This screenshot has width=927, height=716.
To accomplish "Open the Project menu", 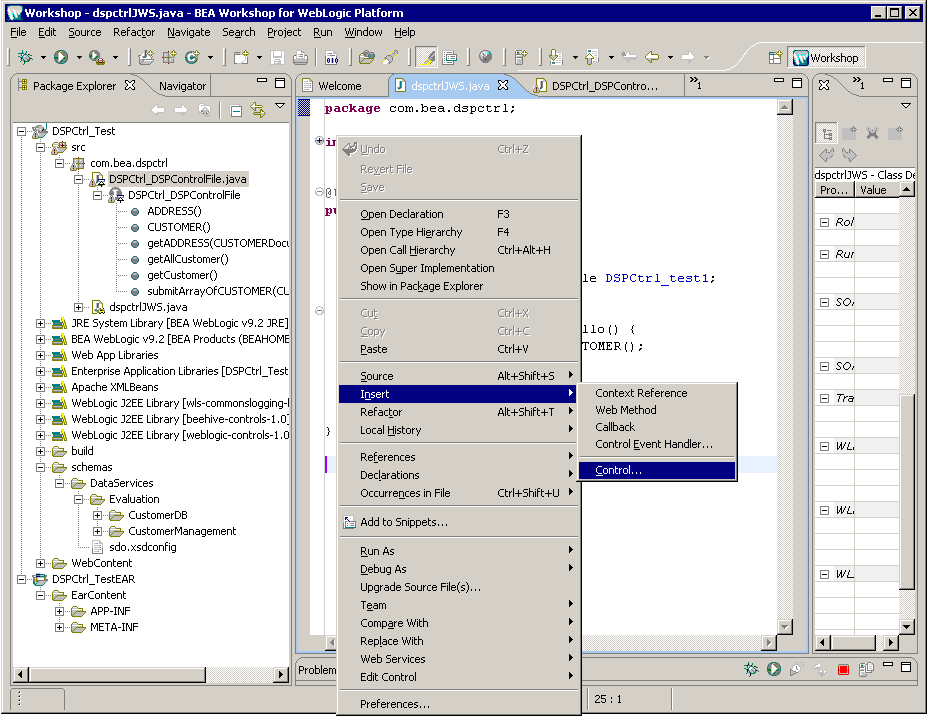I will [284, 32].
